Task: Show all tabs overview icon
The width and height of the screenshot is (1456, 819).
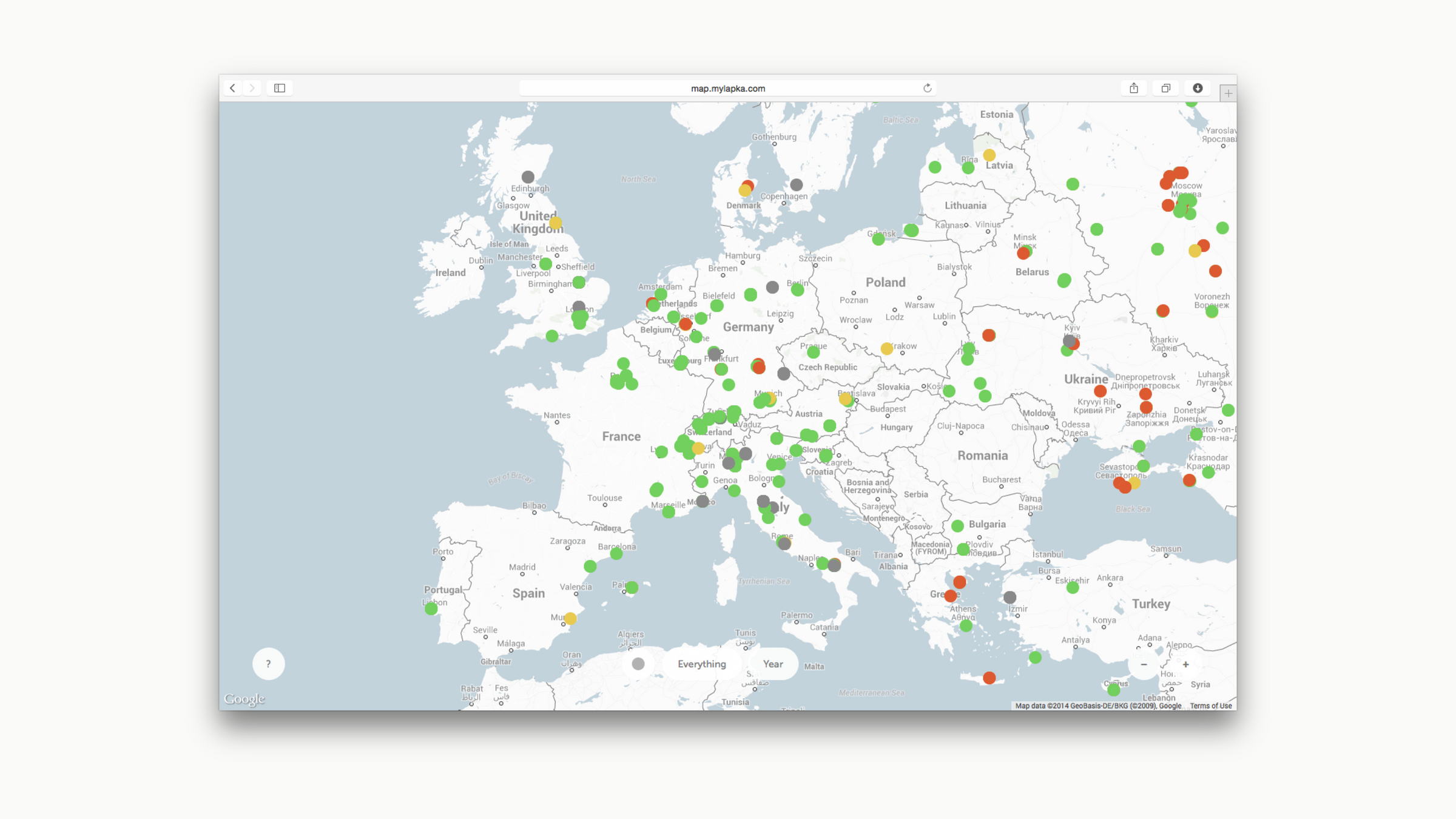Action: 1165,88
